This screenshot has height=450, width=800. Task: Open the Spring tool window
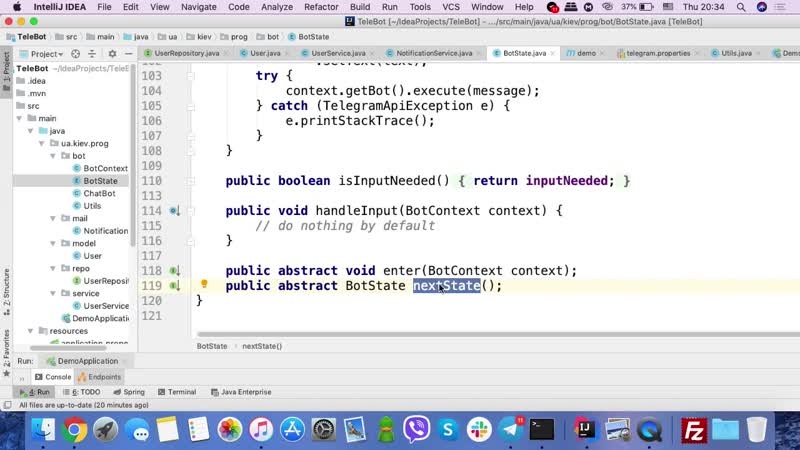tap(129, 392)
